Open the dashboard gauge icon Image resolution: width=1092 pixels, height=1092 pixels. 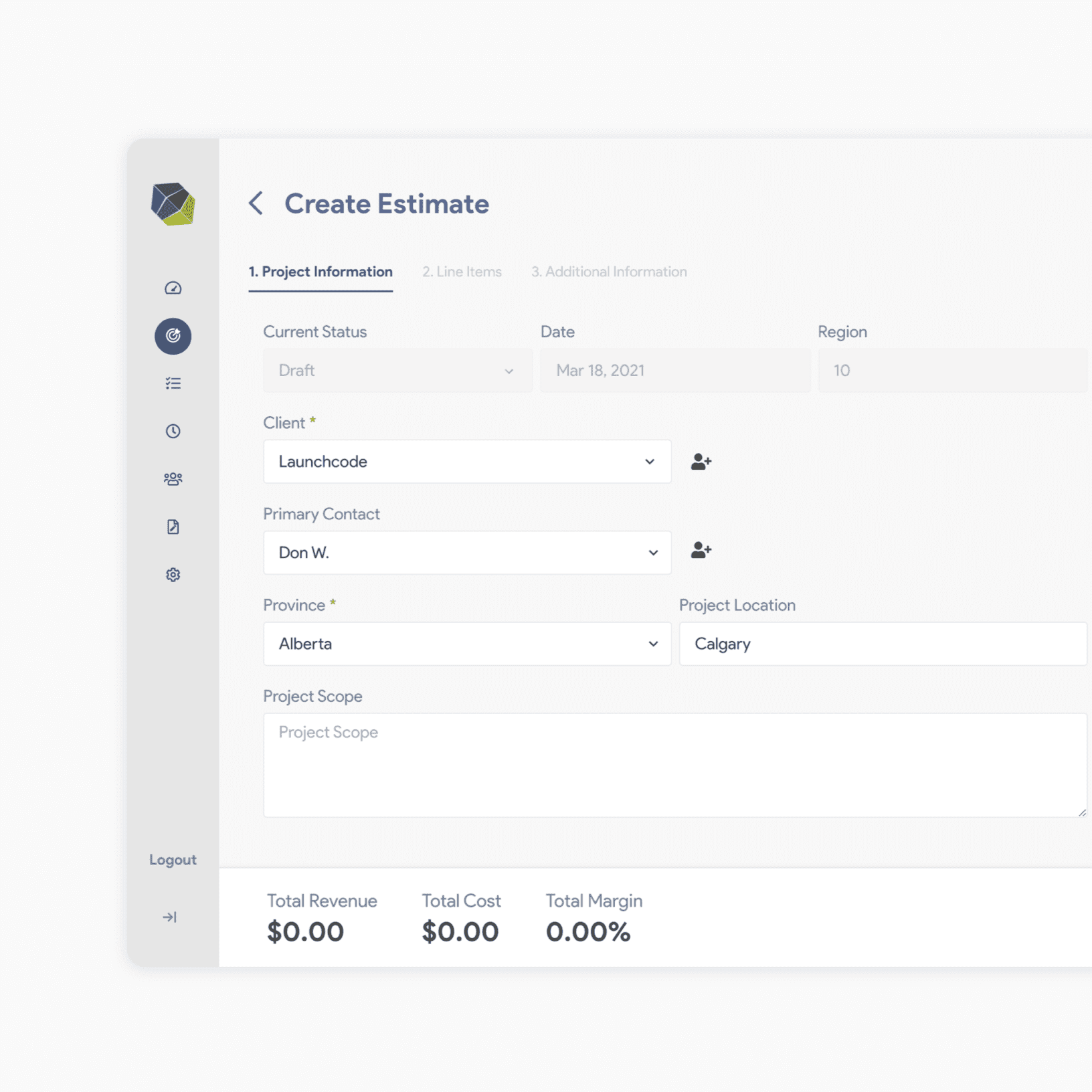click(173, 288)
